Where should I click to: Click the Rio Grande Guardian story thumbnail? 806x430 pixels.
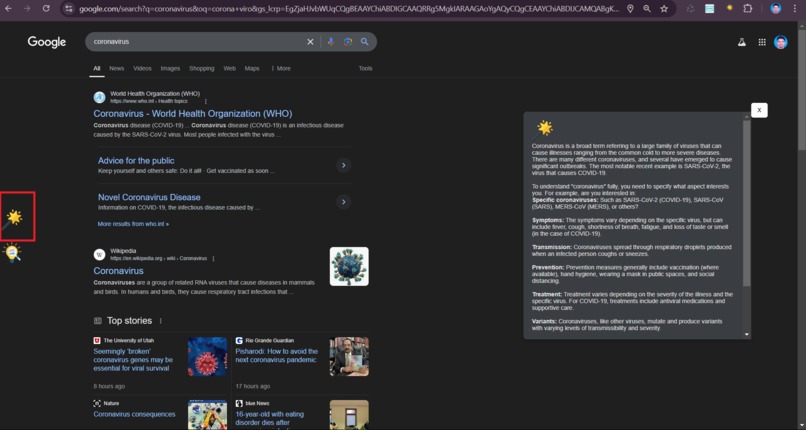click(x=349, y=357)
